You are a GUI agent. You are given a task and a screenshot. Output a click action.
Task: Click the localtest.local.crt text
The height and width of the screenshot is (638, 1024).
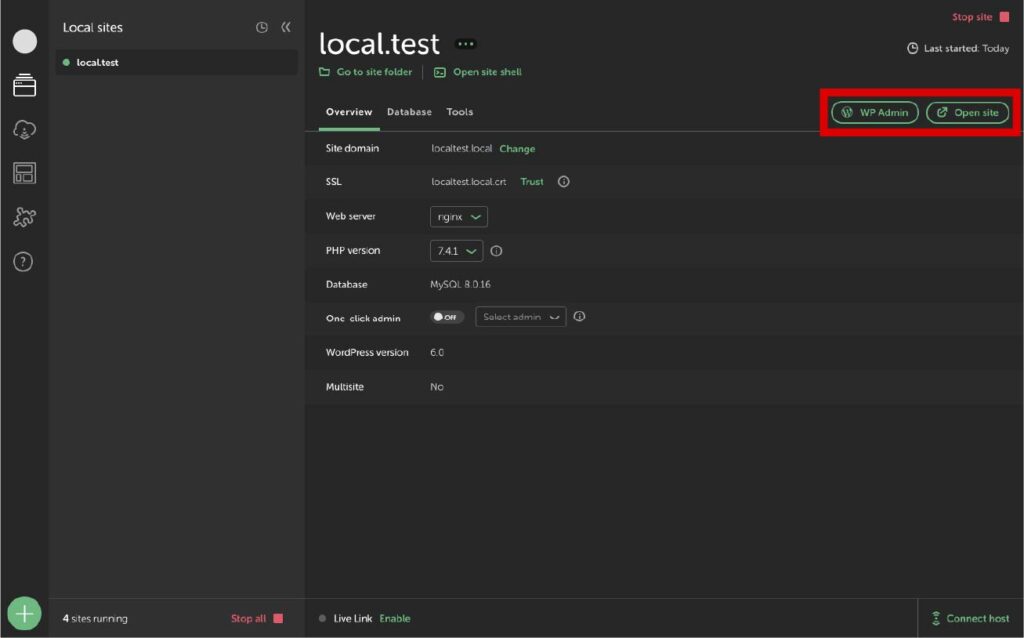469,182
